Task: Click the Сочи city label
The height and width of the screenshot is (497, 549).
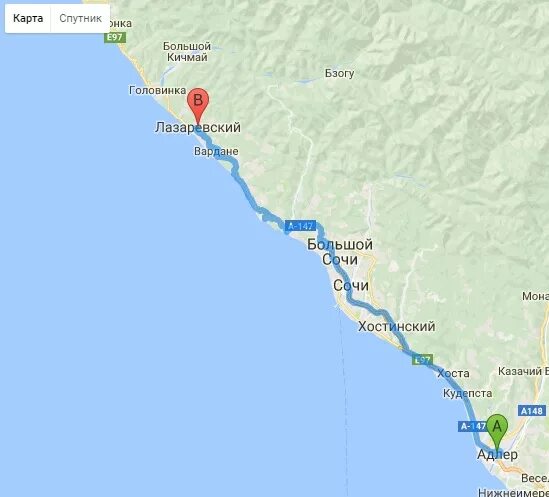Action: click(350, 286)
